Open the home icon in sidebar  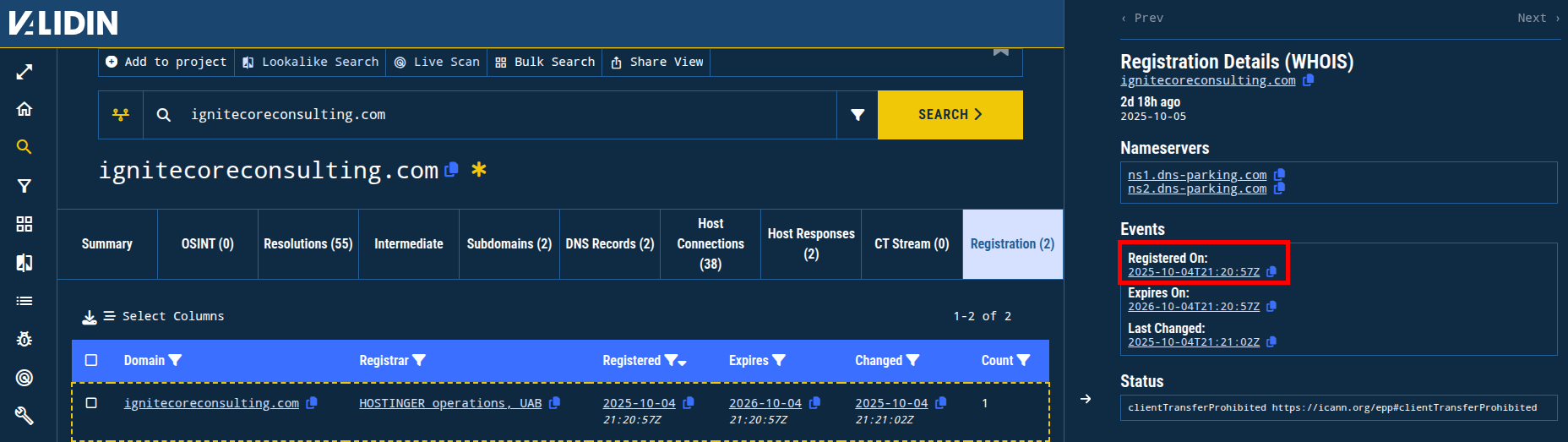tap(24, 109)
